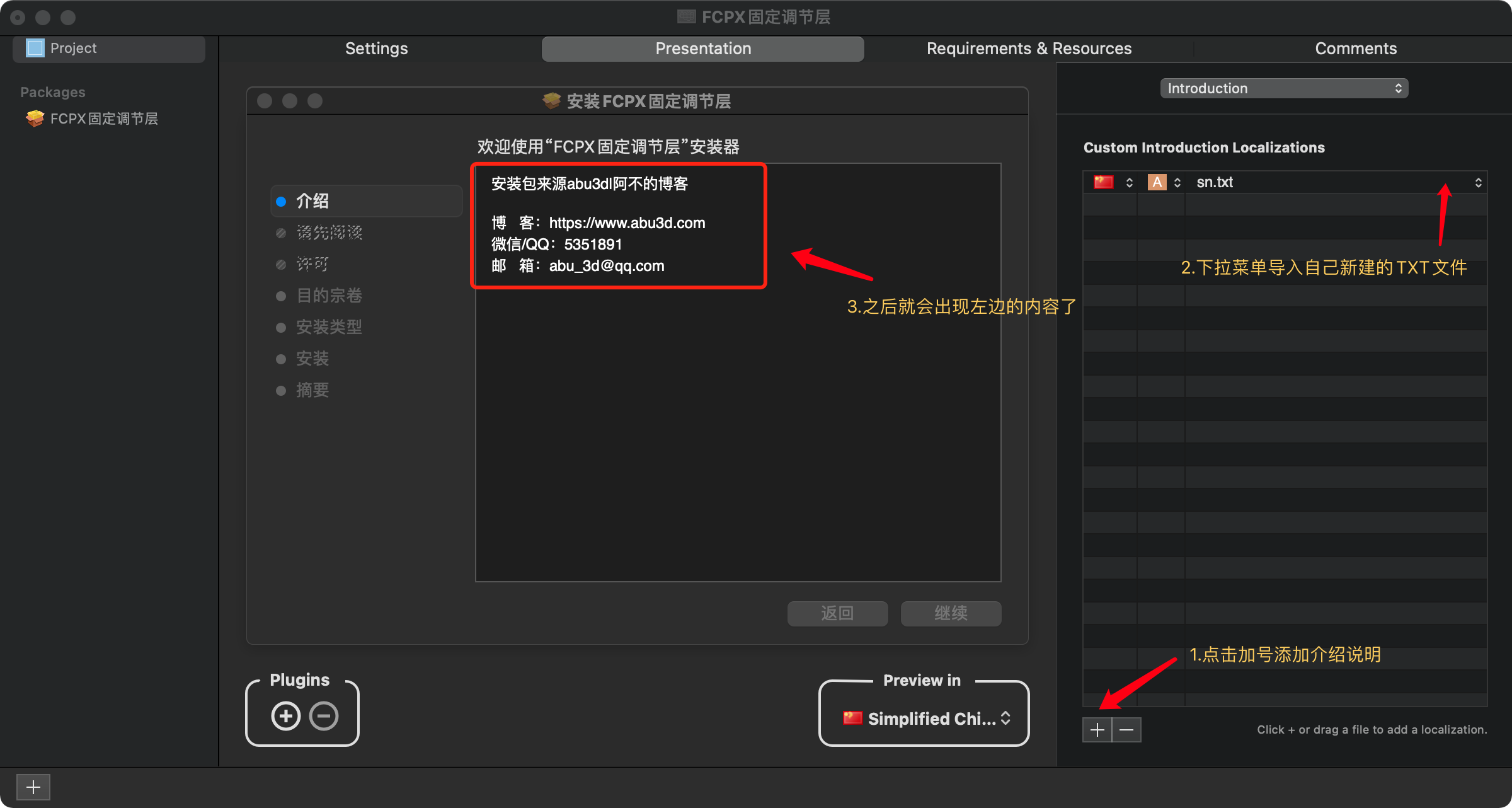Click the abu_3d@qq.com email text
This screenshot has height=808, width=1512.
click(607, 266)
